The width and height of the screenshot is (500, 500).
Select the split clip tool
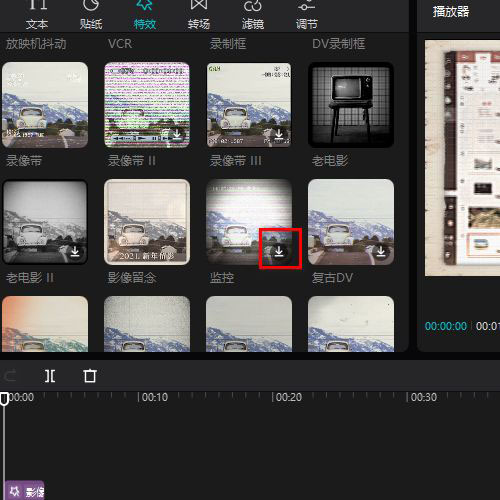[50, 376]
